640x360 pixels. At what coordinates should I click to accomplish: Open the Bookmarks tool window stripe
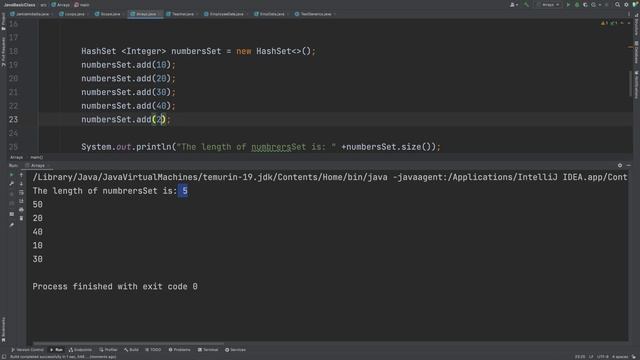(3, 330)
